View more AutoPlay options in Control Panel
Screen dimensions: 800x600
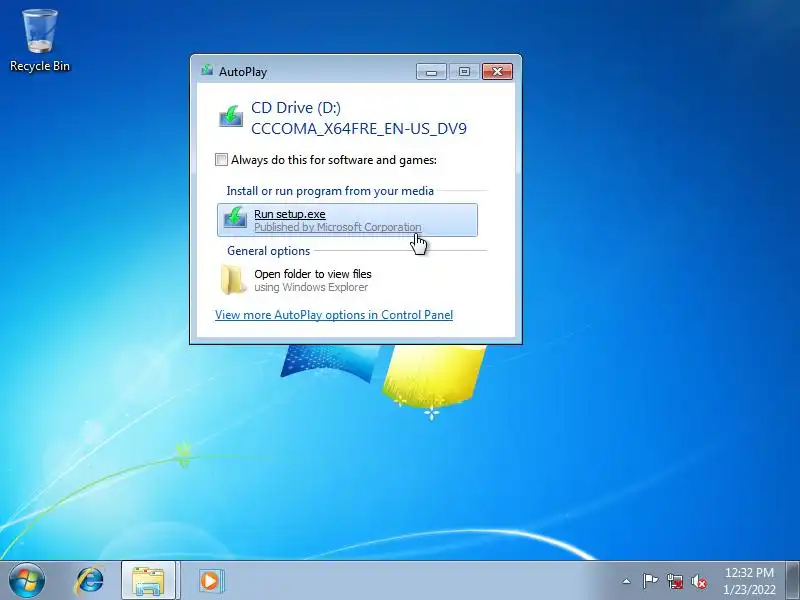pyautogui.click(x=334, y=315)
